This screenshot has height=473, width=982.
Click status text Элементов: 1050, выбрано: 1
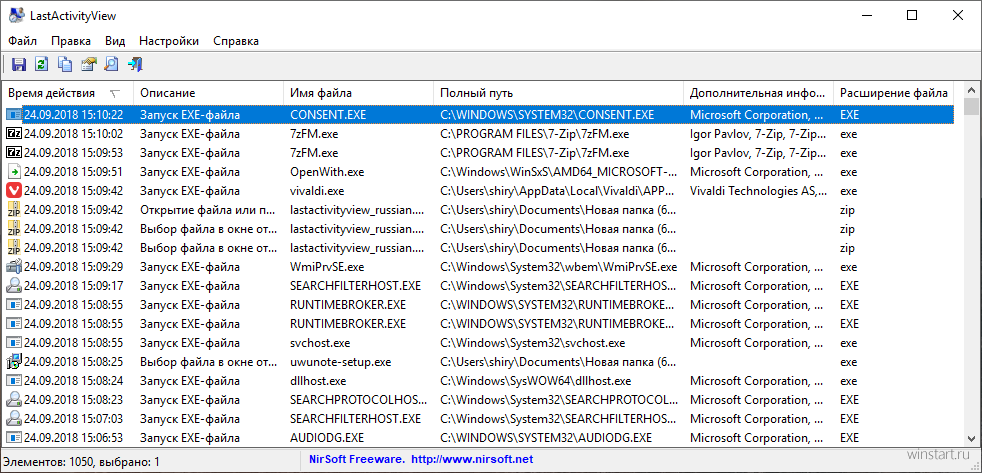tap(81, 462)
